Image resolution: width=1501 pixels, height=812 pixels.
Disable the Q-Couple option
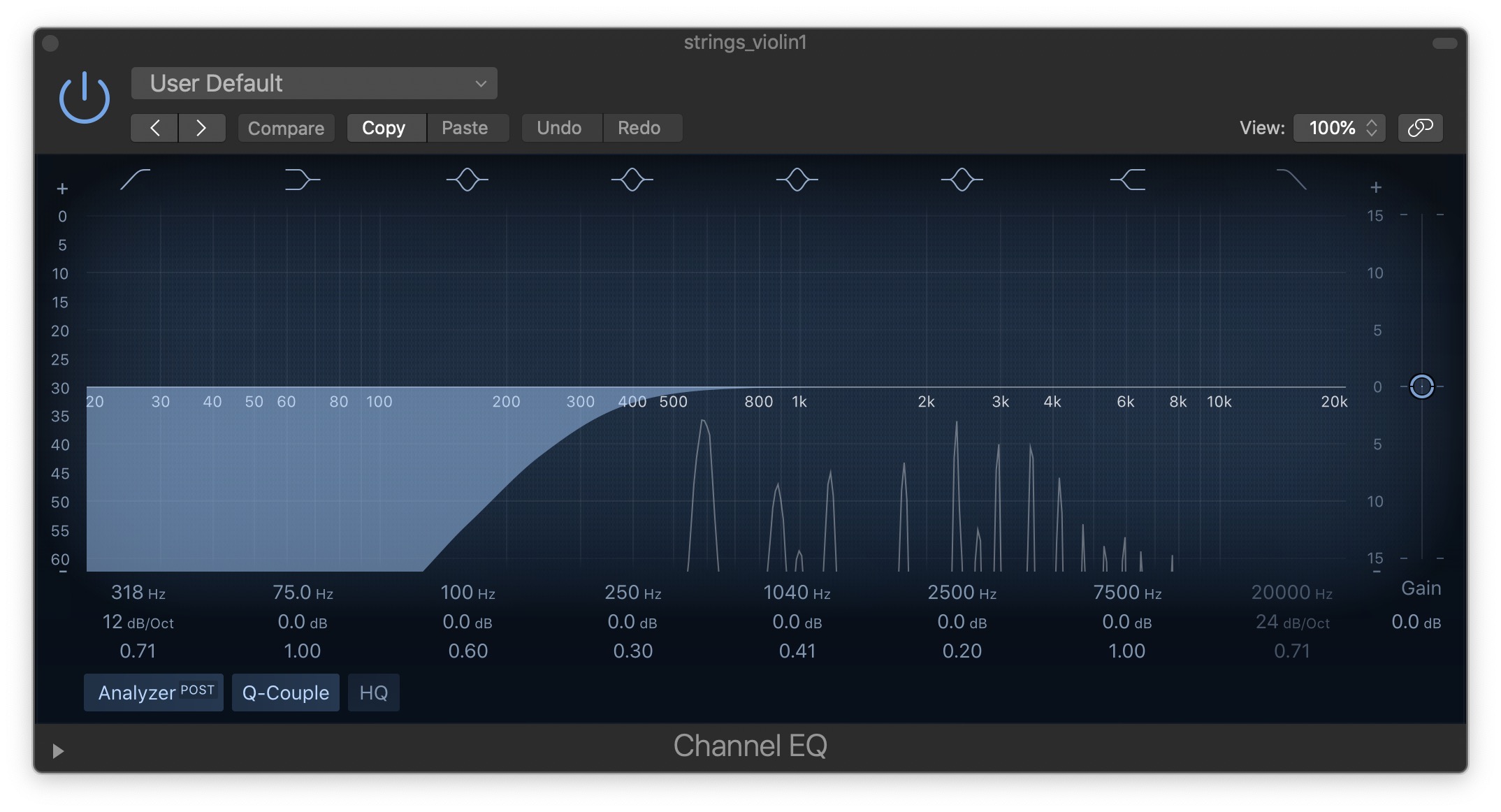tap(285, 693)
